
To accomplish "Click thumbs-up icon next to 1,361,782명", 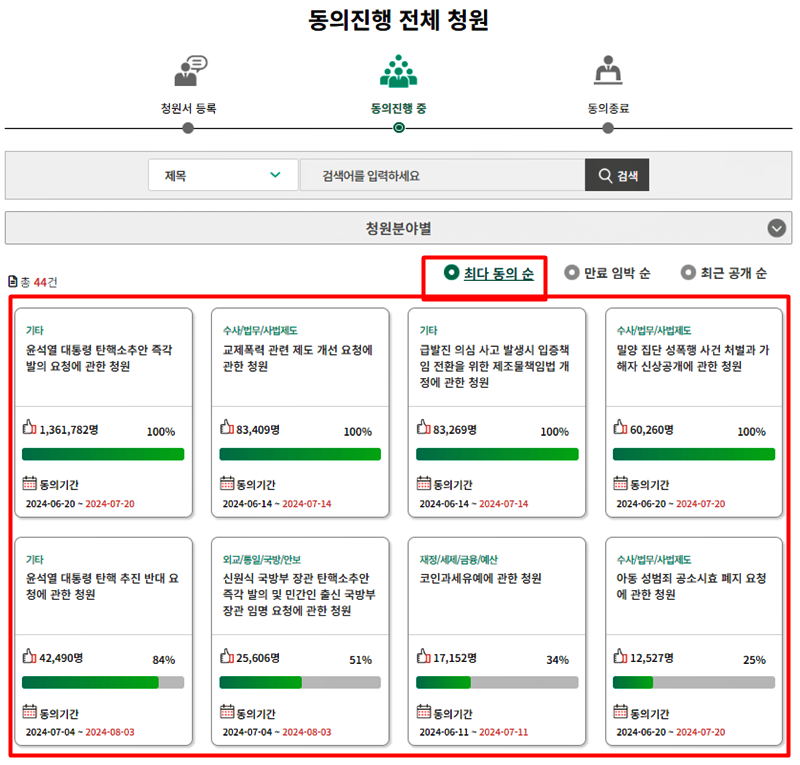I will 30,427.
